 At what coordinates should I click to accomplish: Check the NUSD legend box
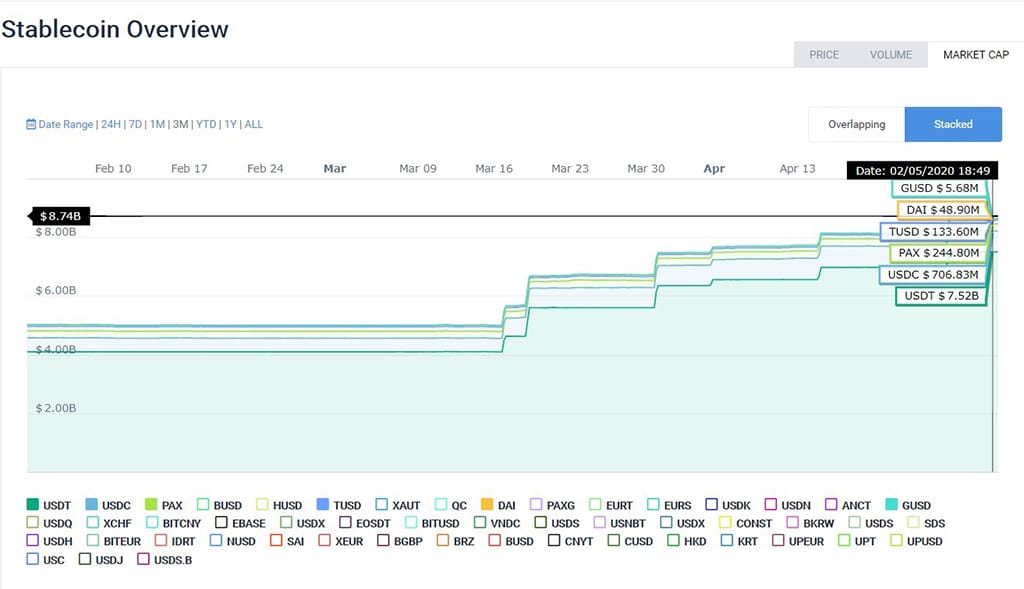pyautogui.click(x=216, y=541)
